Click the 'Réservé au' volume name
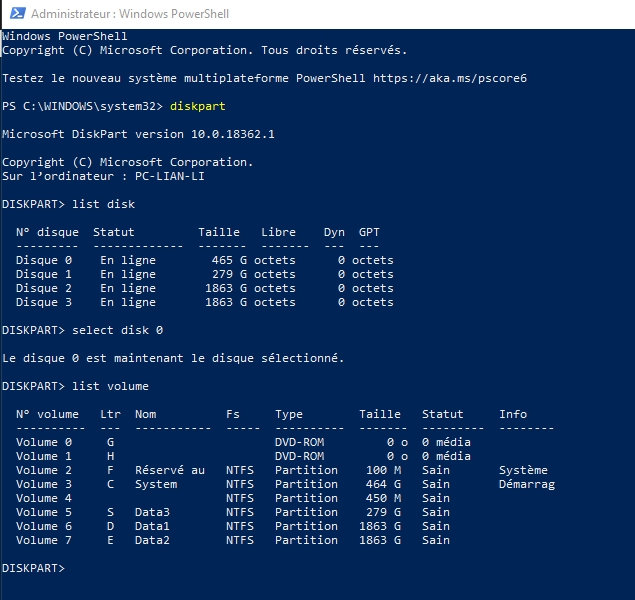 (170, 470)
